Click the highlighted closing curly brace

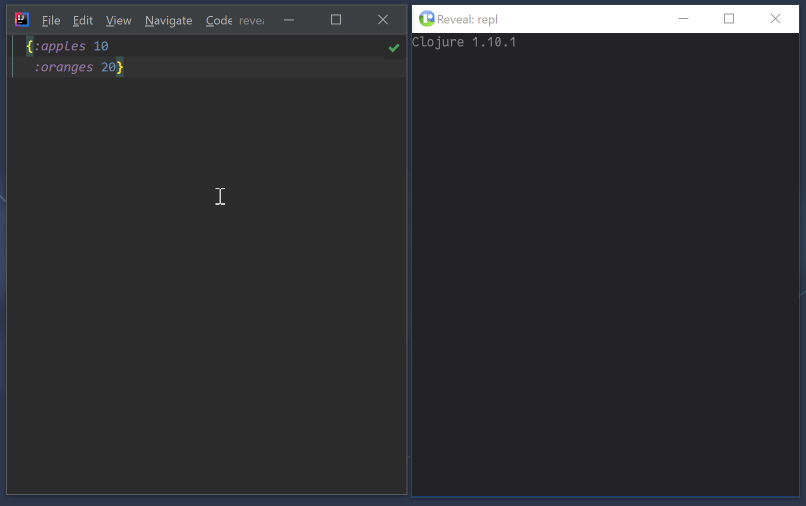coord(120,67)
